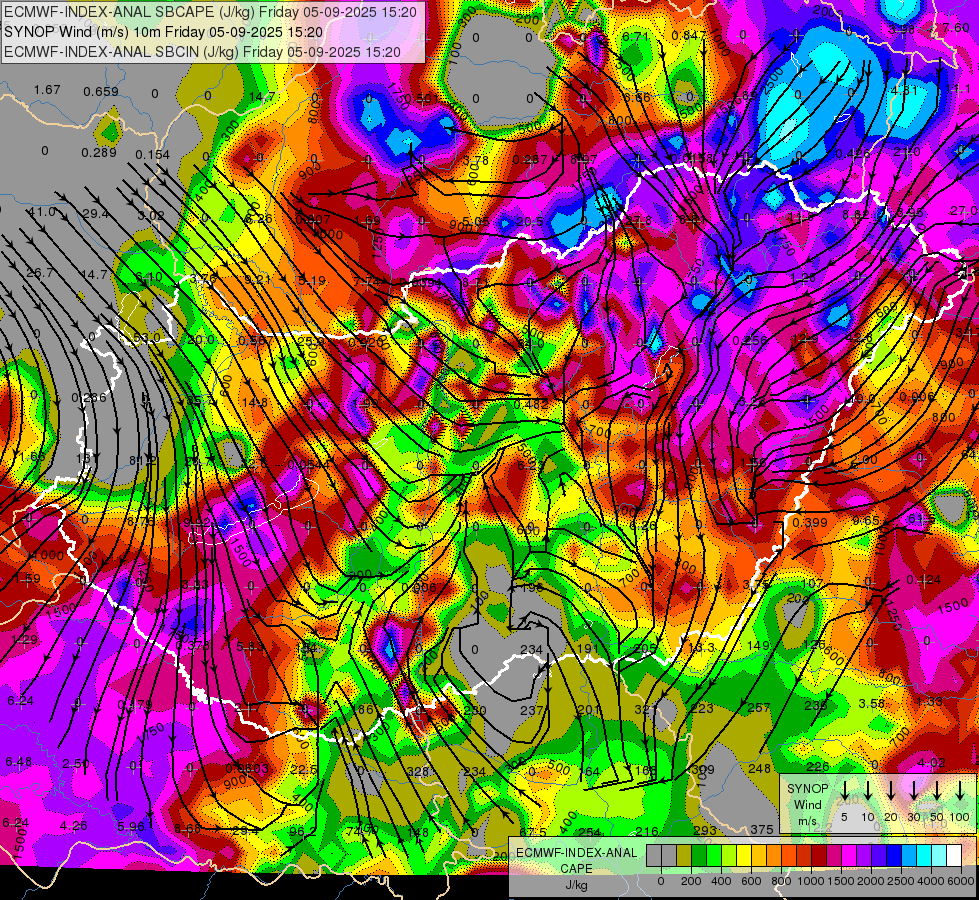Click station value 223
The image size is (979, 900).
(702, 708)
